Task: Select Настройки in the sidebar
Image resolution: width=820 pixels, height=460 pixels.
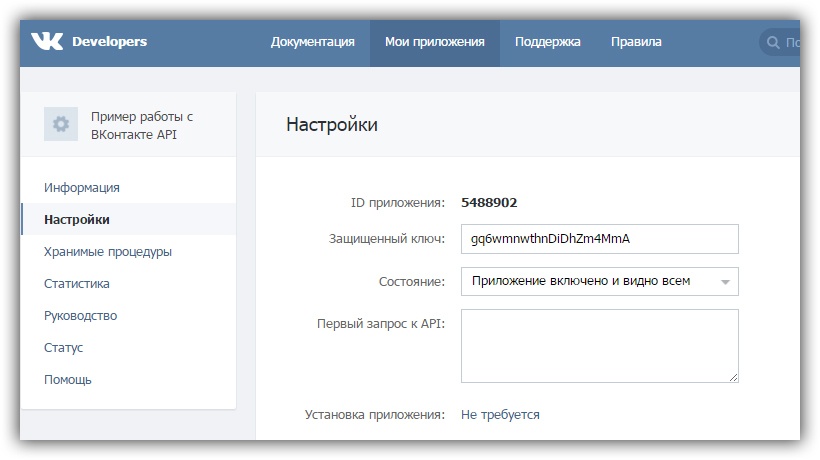Action: [128, 220]
